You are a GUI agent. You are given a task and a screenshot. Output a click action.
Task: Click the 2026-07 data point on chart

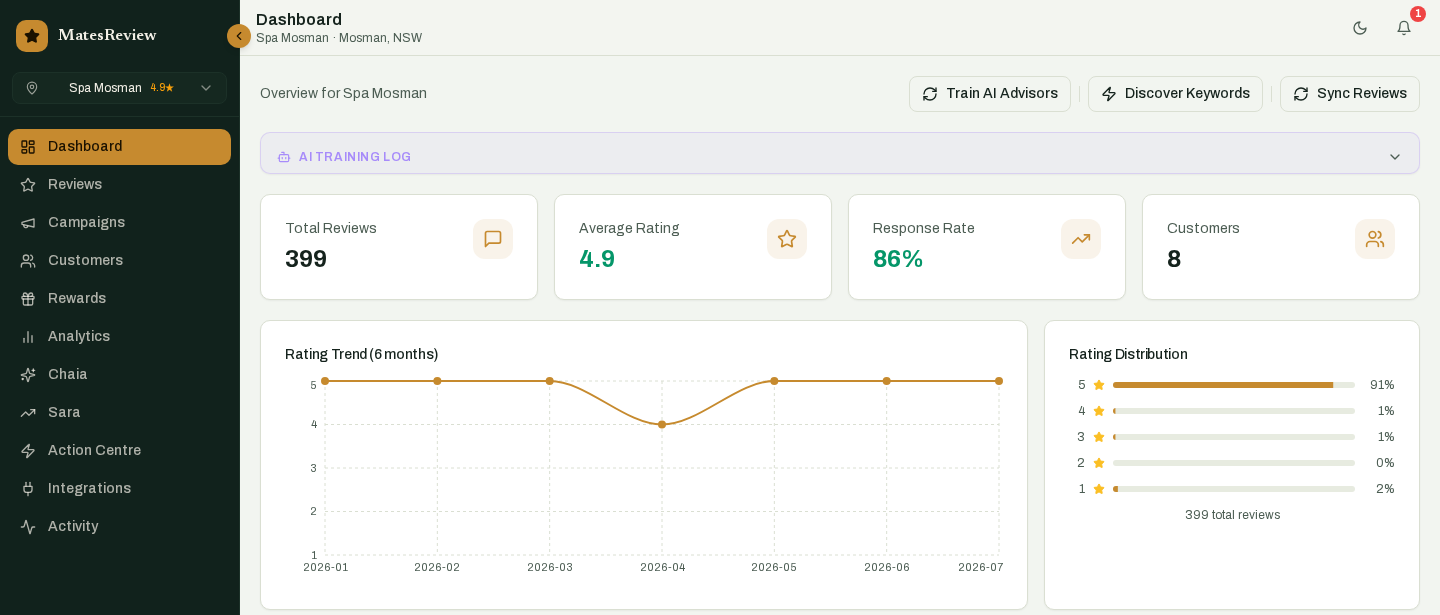[x=999, y=381]
